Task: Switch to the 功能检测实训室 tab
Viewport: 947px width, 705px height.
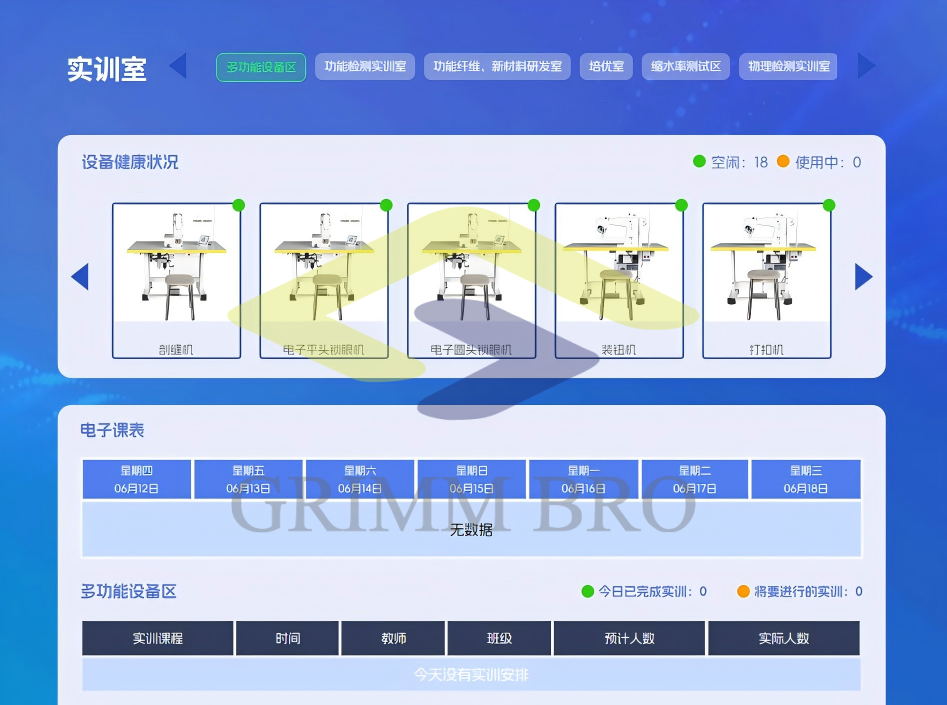Action: click(365, 67)
